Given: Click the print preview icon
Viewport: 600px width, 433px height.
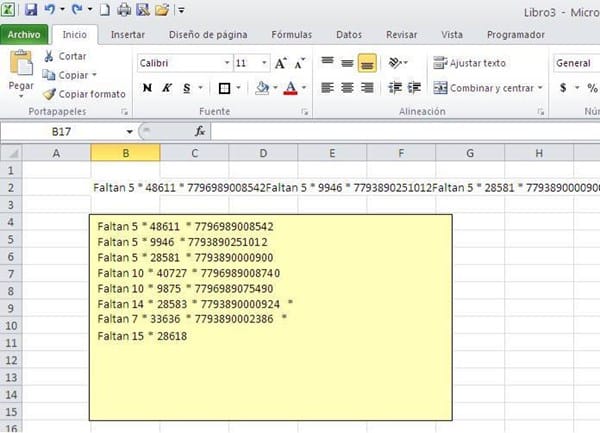Looking at the screenshot, I should (143, 9).
